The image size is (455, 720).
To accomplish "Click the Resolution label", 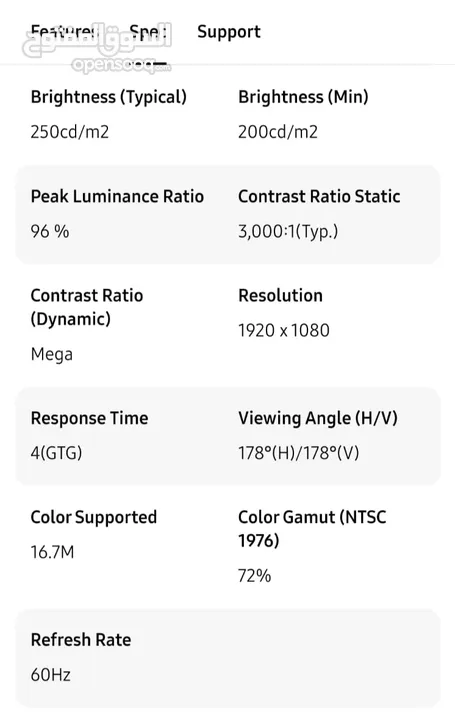I will pos(280,295).
